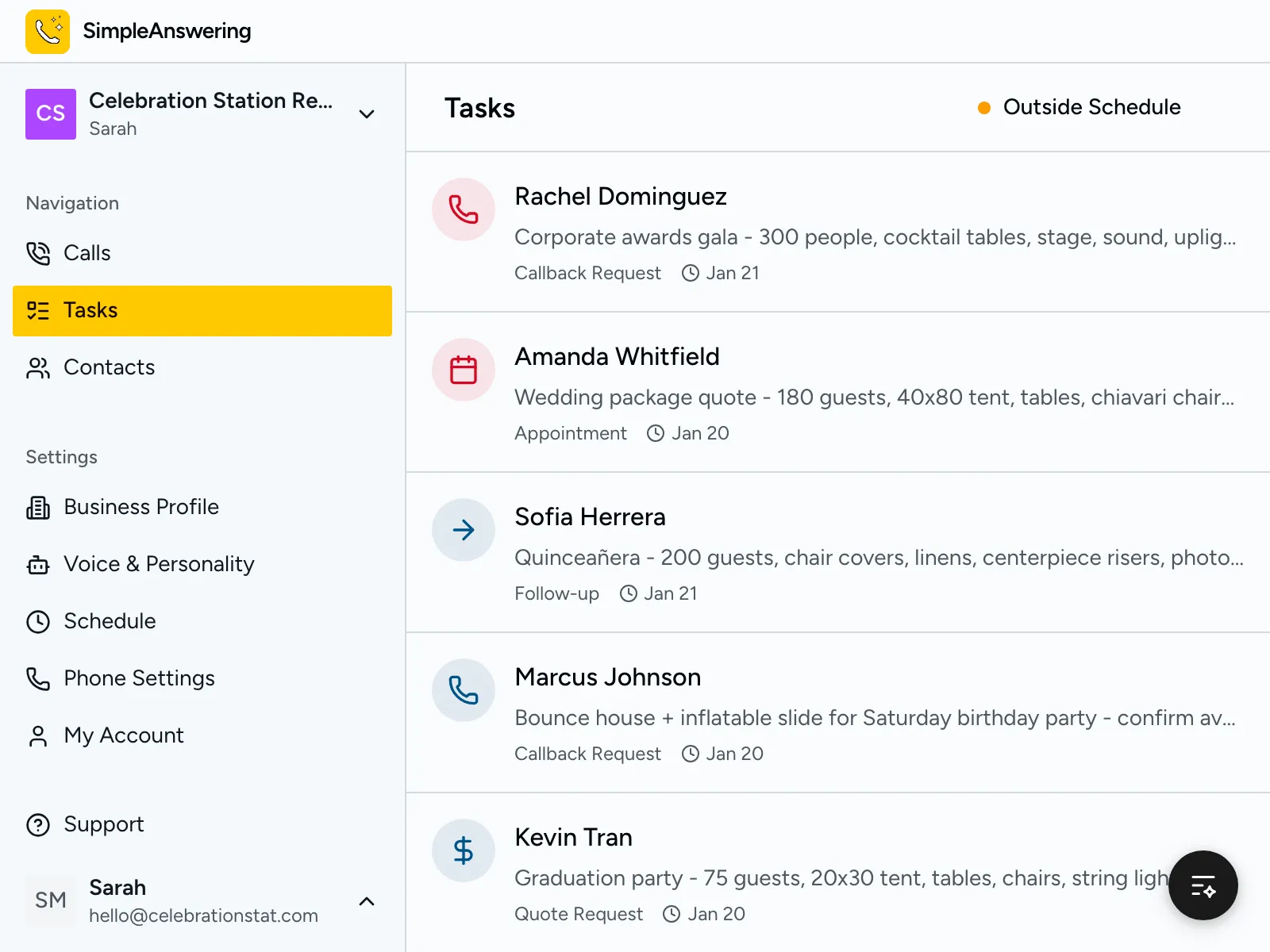1270x952 pixels.
Task: Click the Contacts icon in sidebar
Action: [37, 367]
